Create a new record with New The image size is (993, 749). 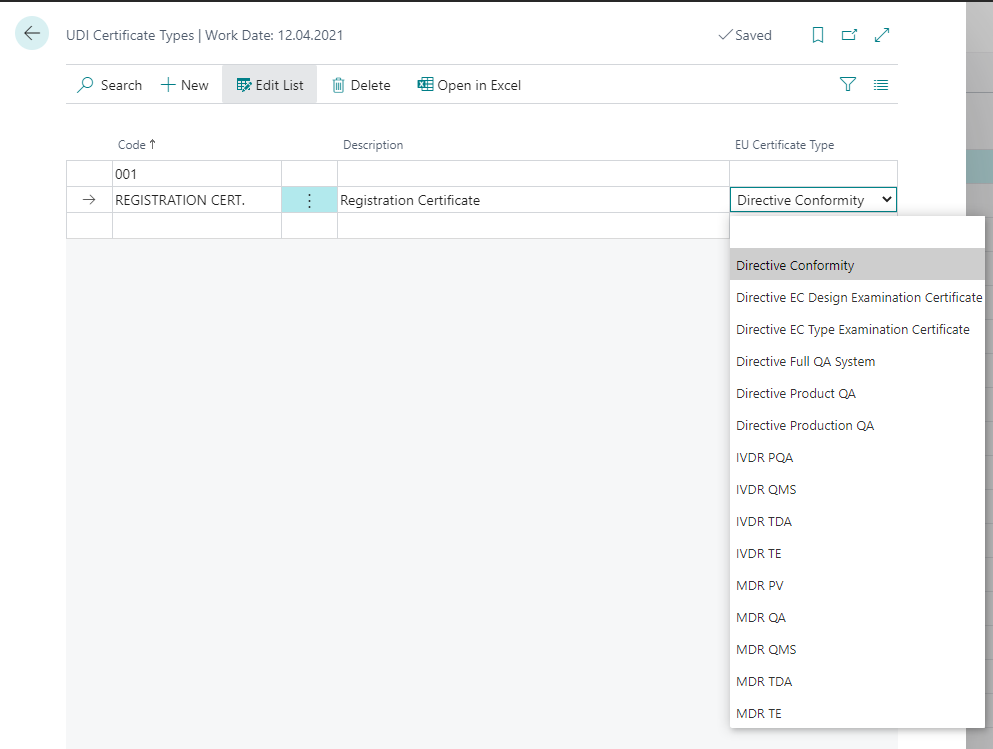click(x=185, y=85)
